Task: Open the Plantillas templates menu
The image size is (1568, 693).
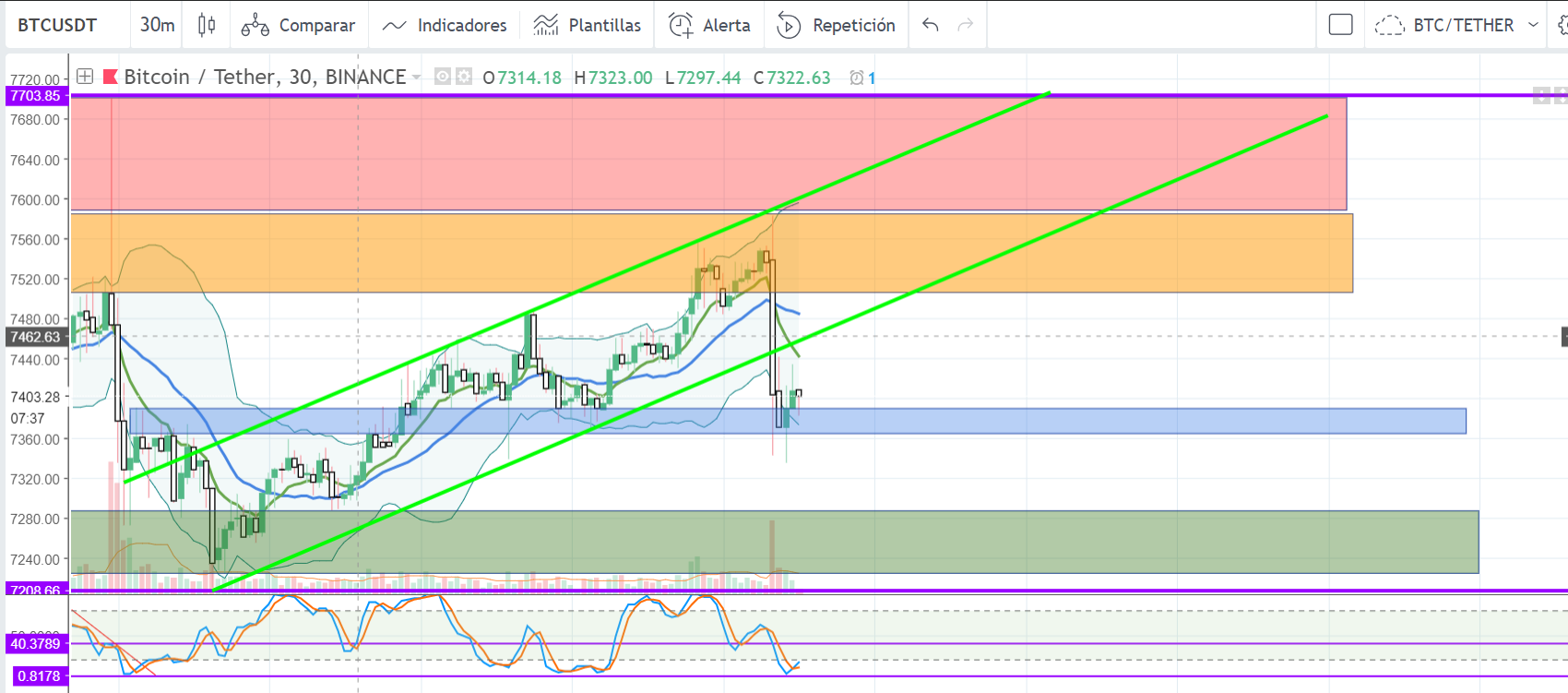Action: [587, 25]
